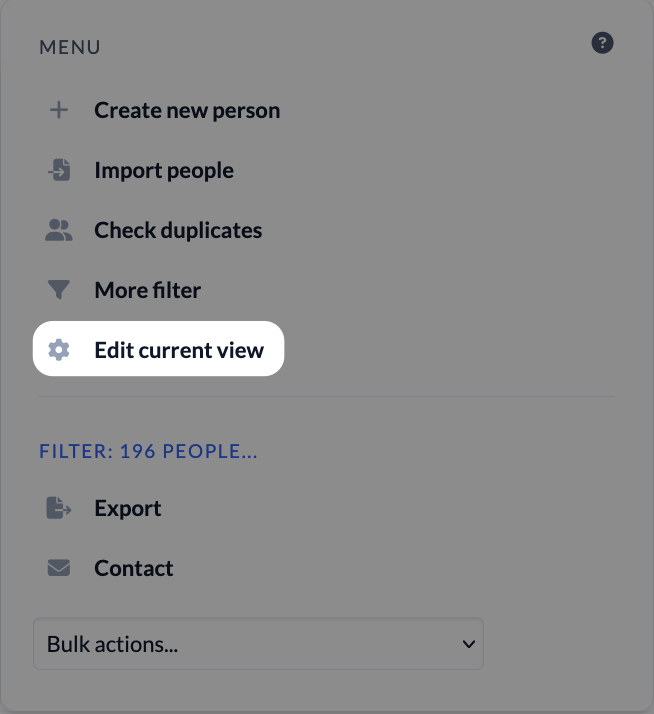
Task: Open 'Check duplicates' menu item
Action: 178,230
